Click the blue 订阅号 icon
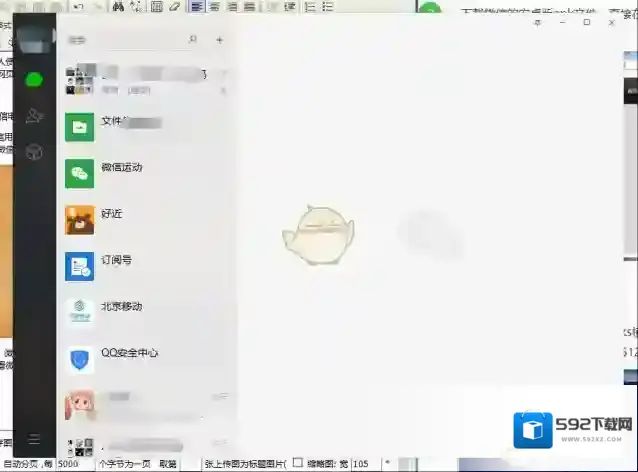 (x=79, y=267)
